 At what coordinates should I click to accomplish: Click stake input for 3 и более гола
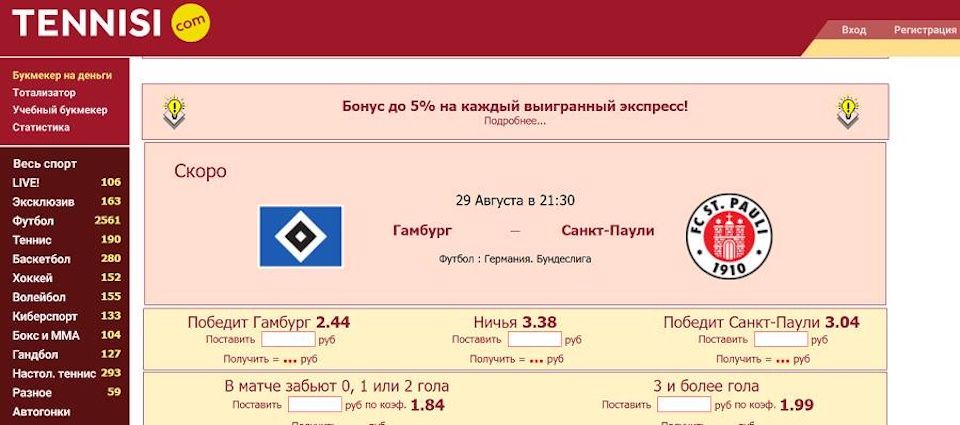click(x=684, y=405)
